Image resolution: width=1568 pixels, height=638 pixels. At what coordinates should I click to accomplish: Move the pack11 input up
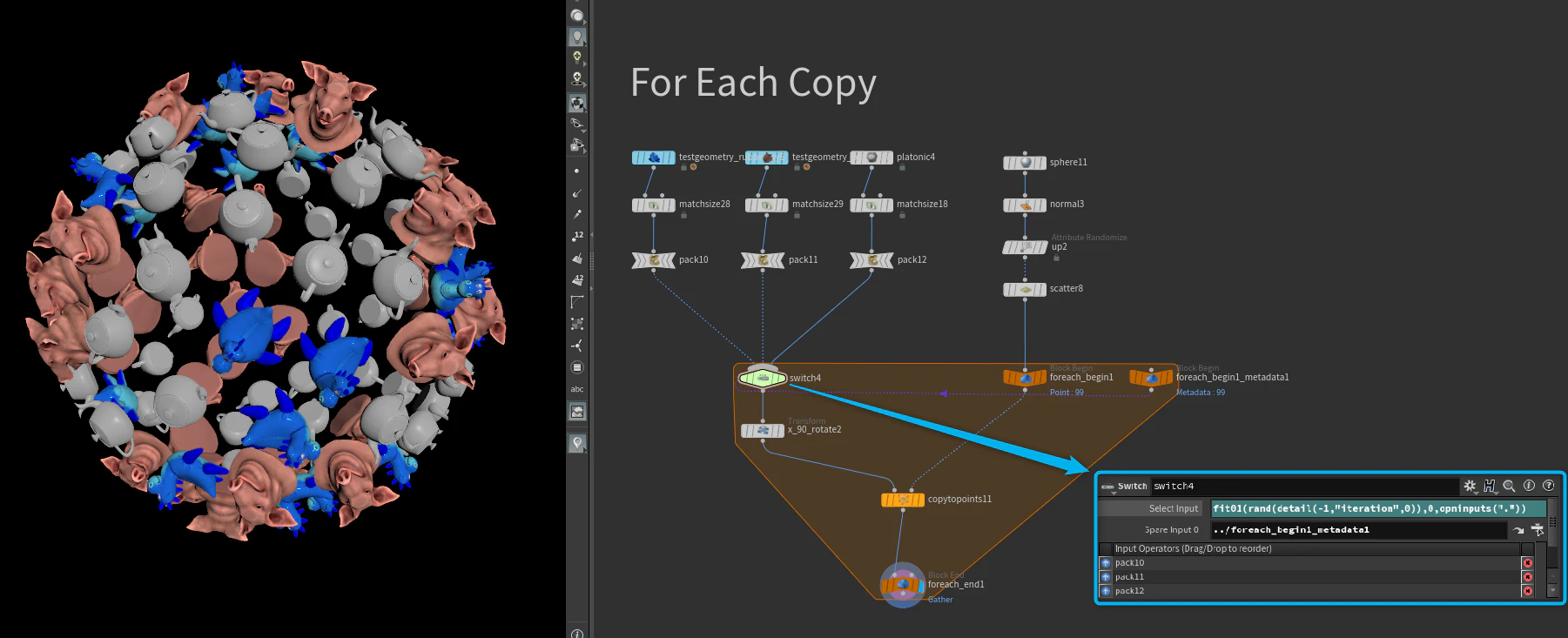point(1106,577)
